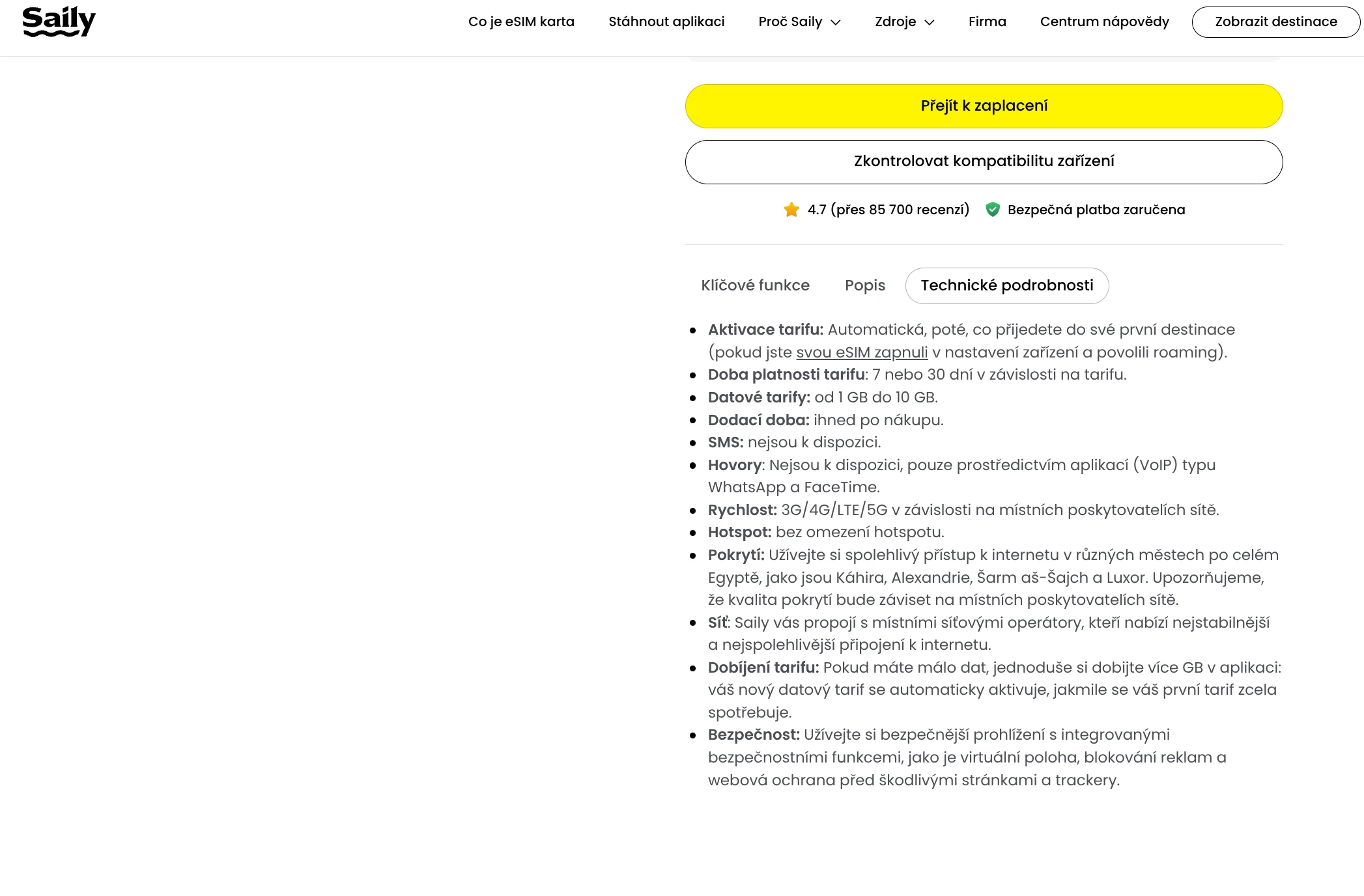Screen dimensions: 1364x896
Task: Expand the Proč Saily chevron
Action: tap(836, 22)
